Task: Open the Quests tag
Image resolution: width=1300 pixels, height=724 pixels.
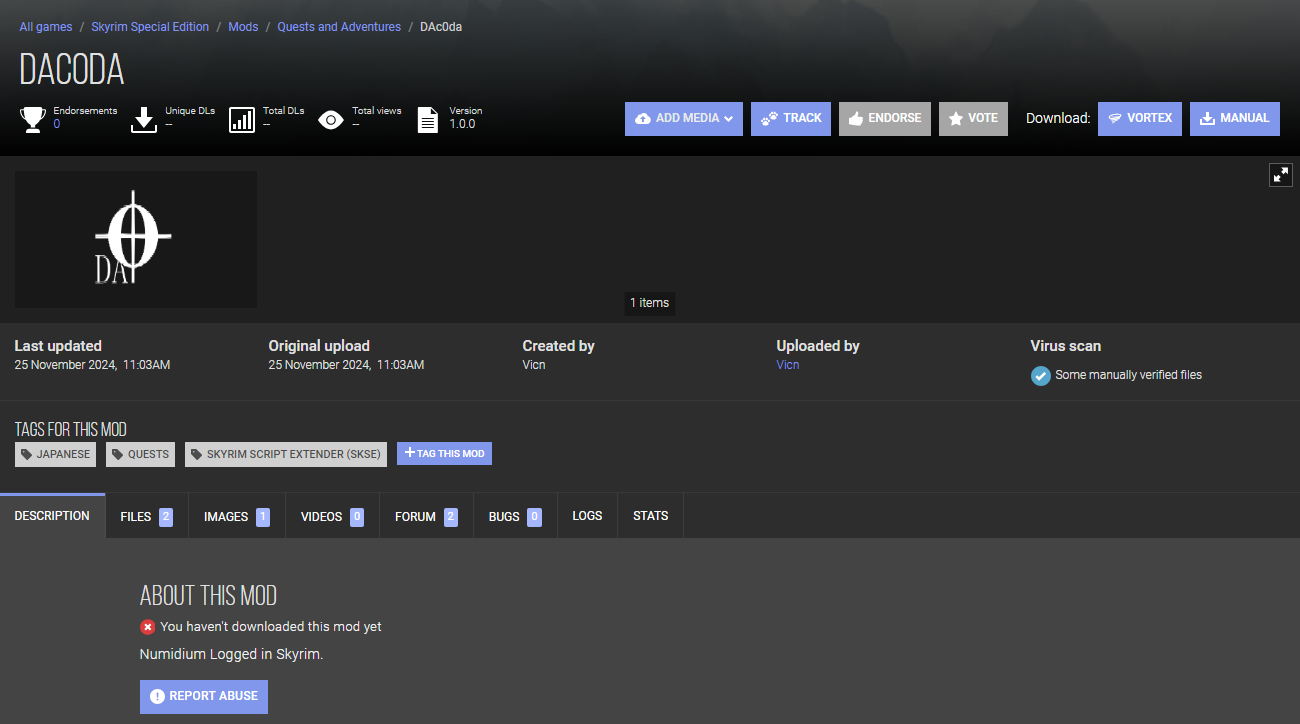Action: (x=140, y=454)
